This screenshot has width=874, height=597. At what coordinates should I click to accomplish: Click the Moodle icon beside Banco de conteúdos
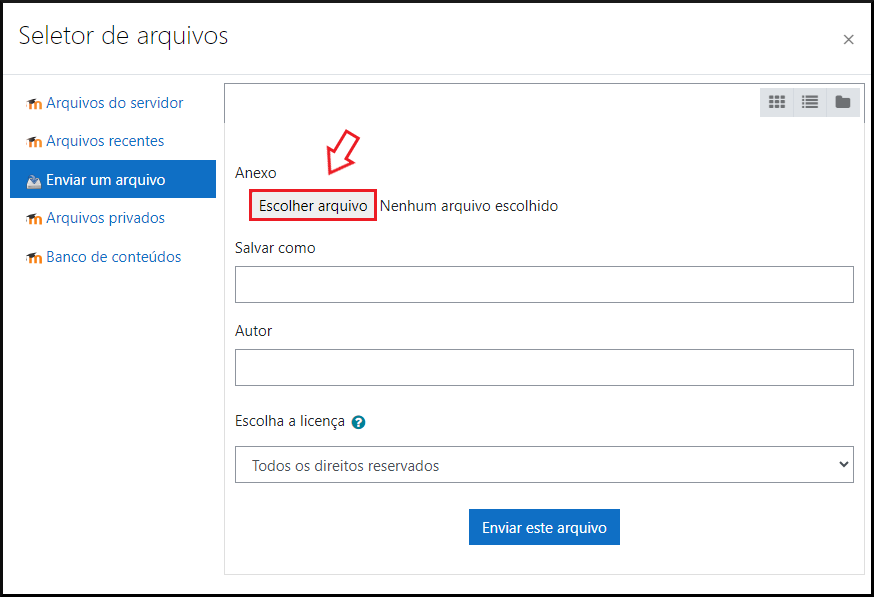coord(34,258)
